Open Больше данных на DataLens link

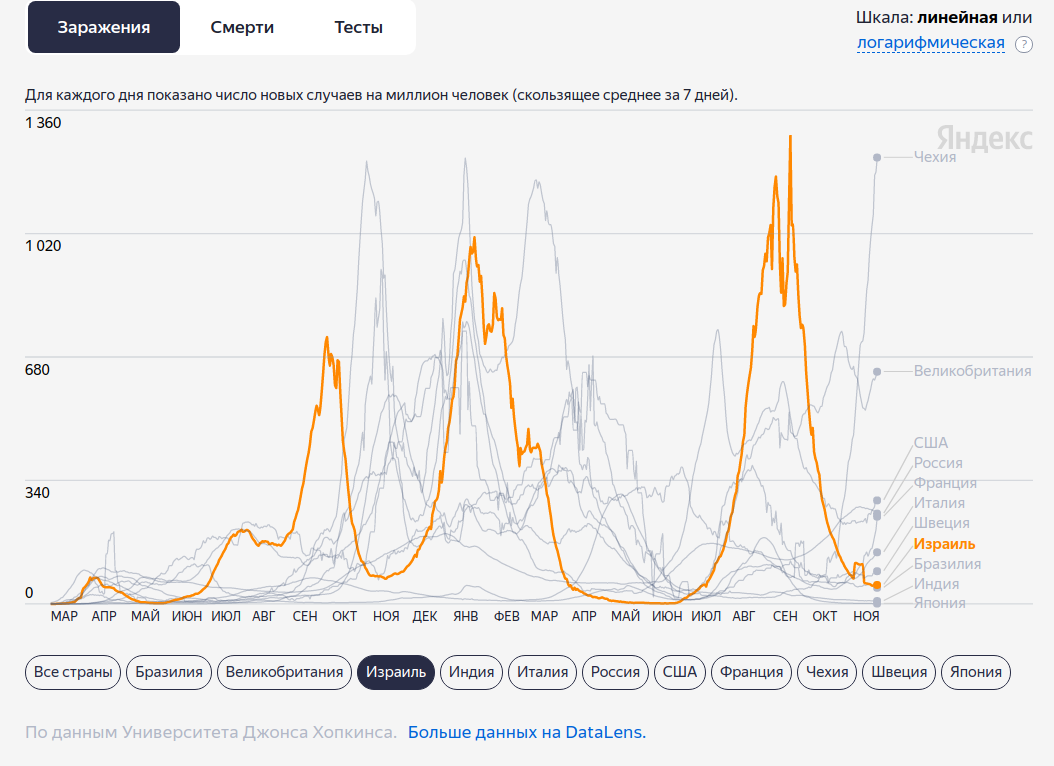(x=526, y=732)
